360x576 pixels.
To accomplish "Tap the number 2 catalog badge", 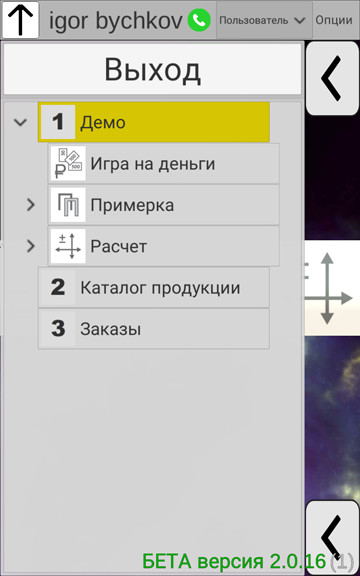I will (58, 288).
